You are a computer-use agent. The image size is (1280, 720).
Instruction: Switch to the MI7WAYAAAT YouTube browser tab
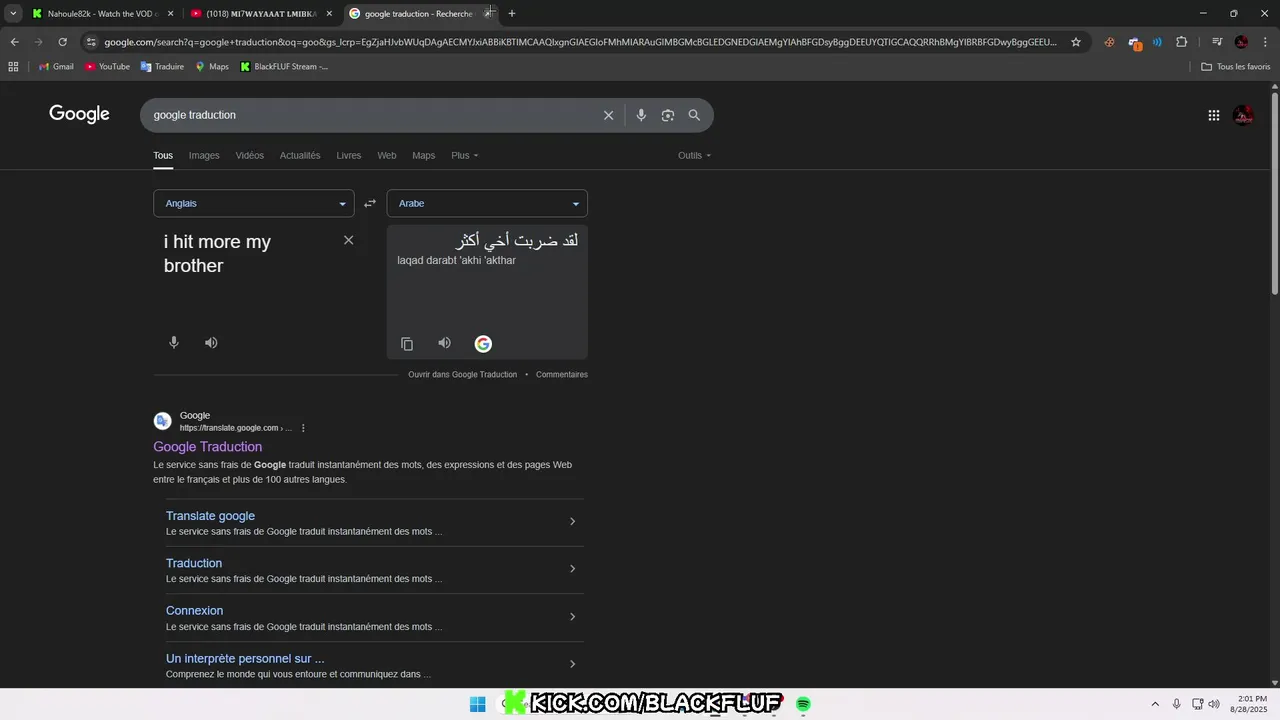click(x=260, y=13)
